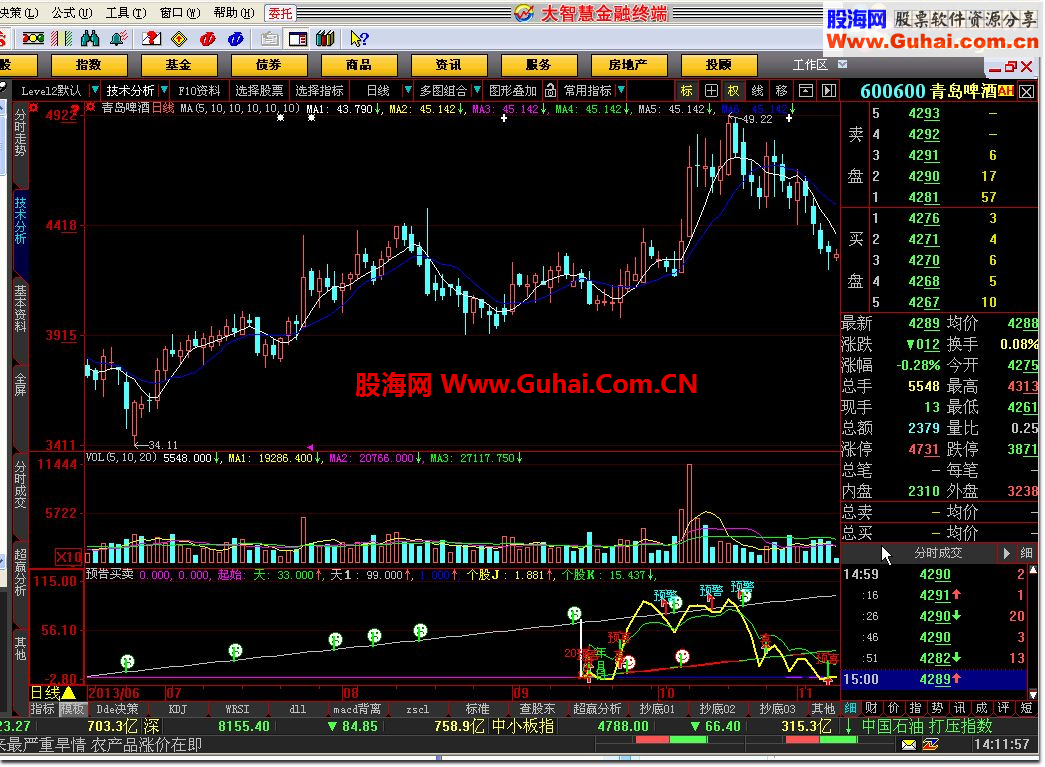Toggle the 委托 order entry mode
The width and height of the screenshot is (1045, 767).
click(x=278, y=13)
